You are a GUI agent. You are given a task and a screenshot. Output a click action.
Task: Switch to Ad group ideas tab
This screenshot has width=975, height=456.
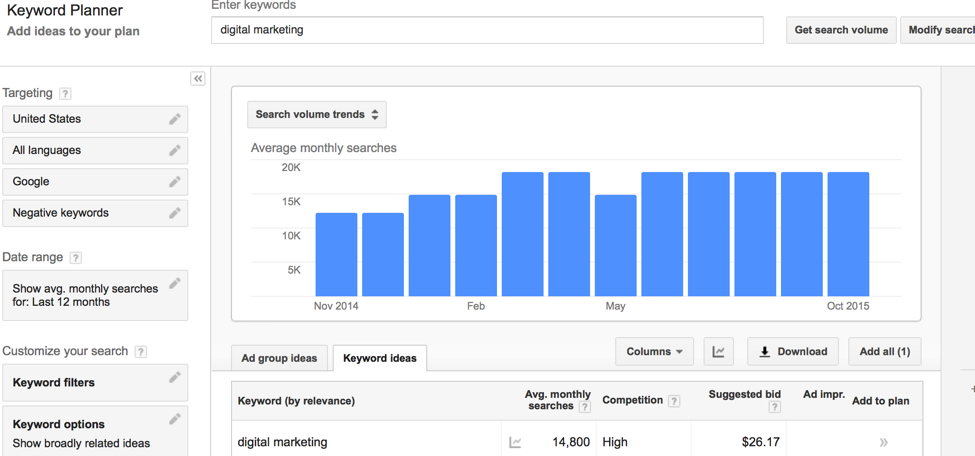point(279,358)
